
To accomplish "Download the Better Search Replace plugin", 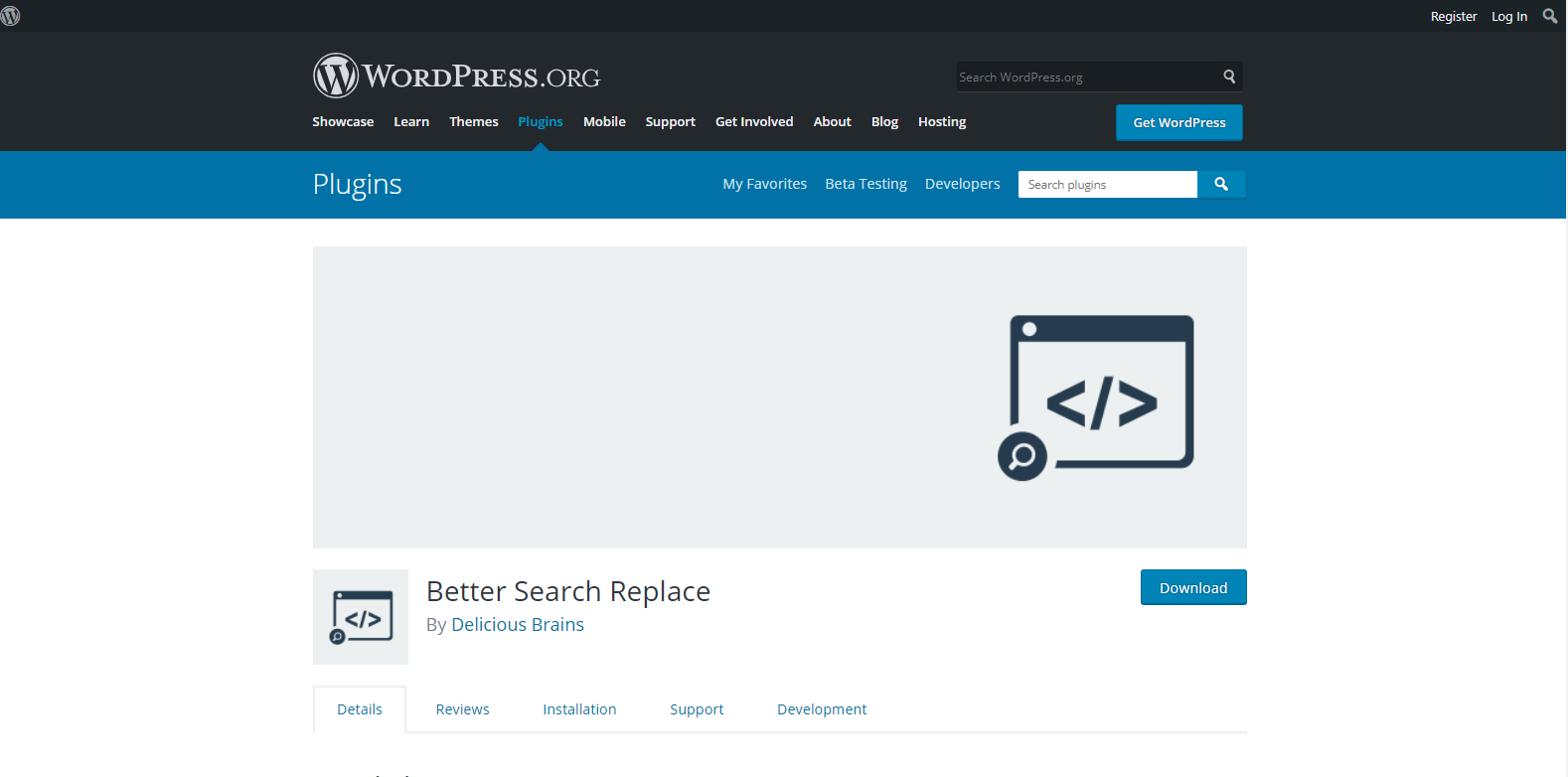I will click(x=1192, y=588).
